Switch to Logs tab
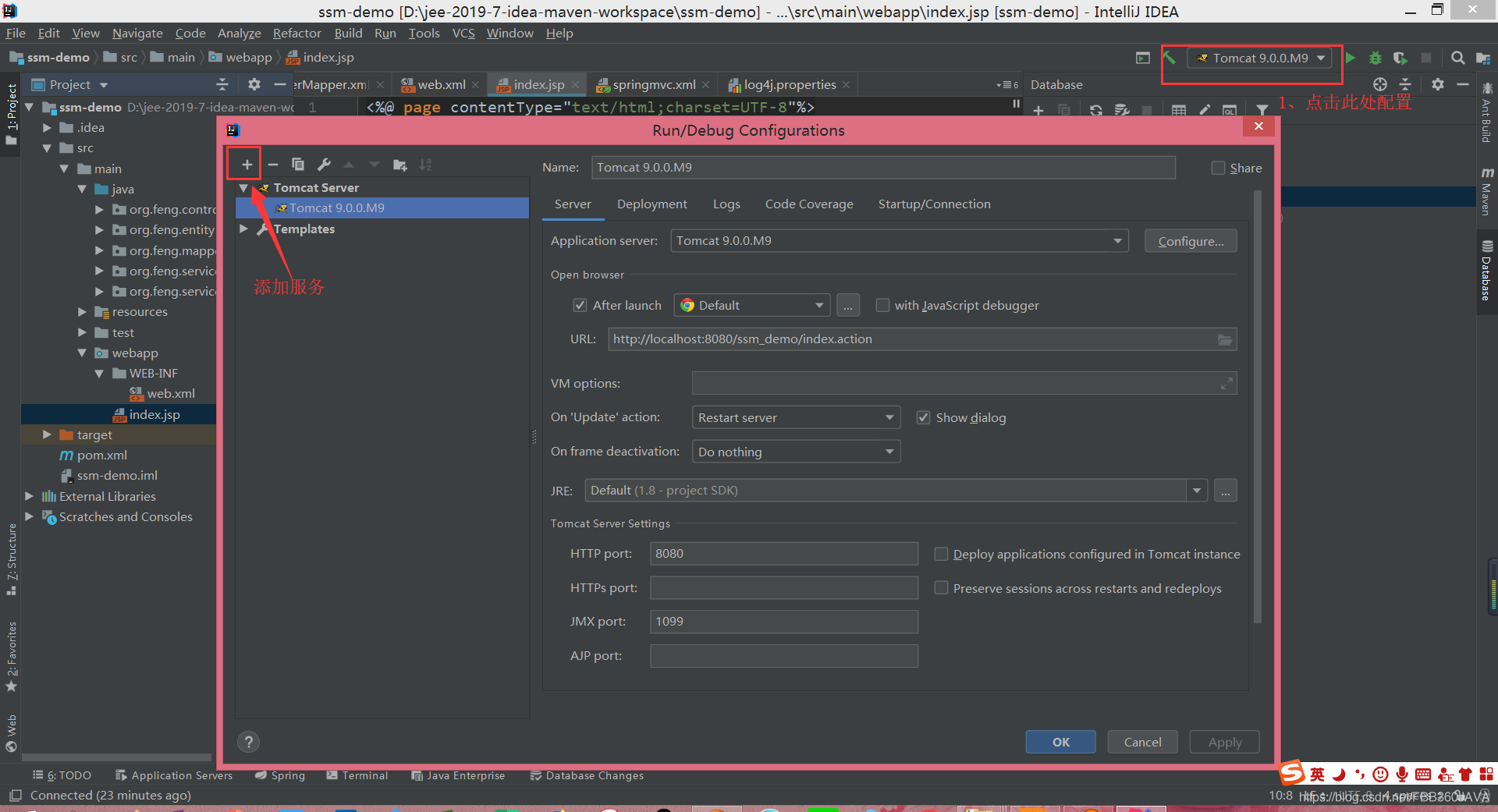Image resolution: width=1498 pixels, height=812 pixels. 726,204
